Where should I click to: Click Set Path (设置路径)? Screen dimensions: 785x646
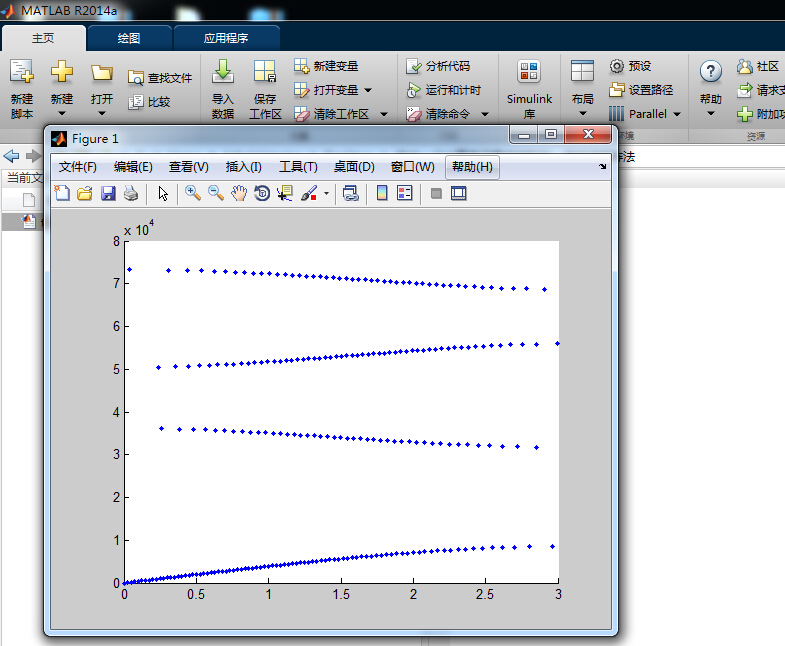tap(641, 90)
